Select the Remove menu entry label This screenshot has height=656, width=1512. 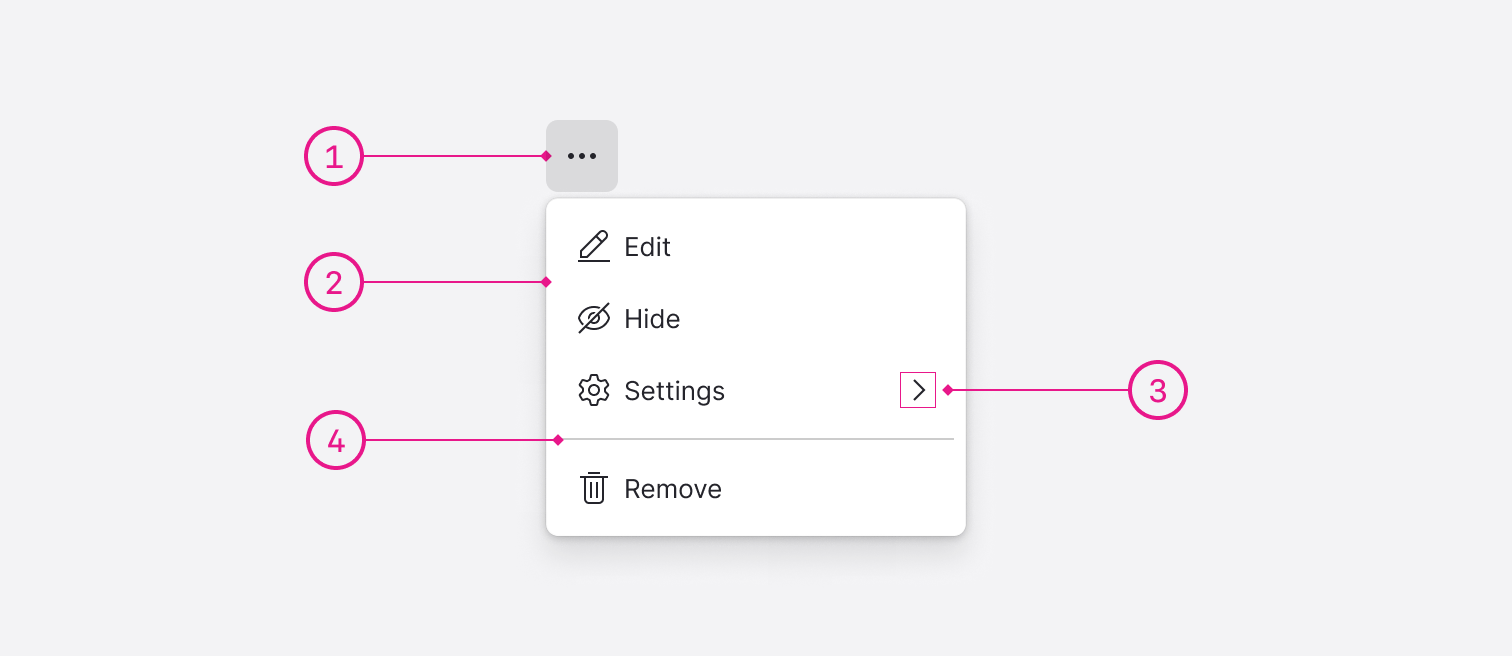(x=673, y=489)
